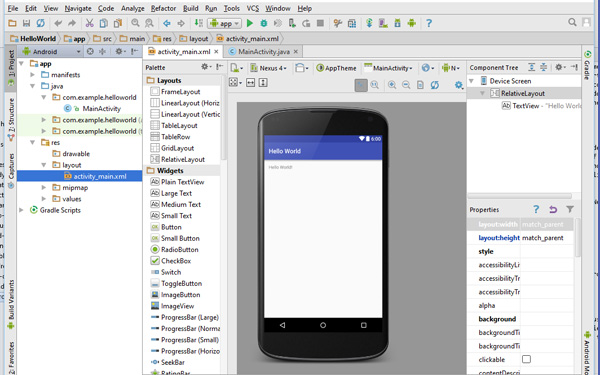Image resolution: width=600 pixels, height=375 pixels.
Task: Click the Properties filter funnel icon
Action: 570,209
